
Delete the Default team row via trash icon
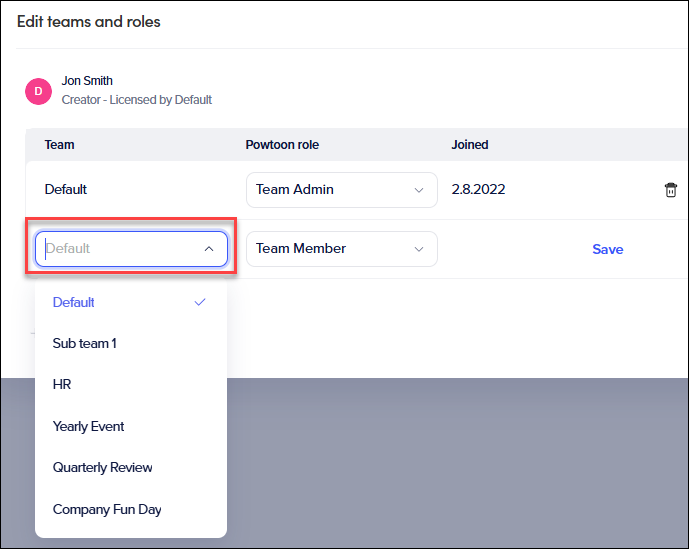pos(671,190)
